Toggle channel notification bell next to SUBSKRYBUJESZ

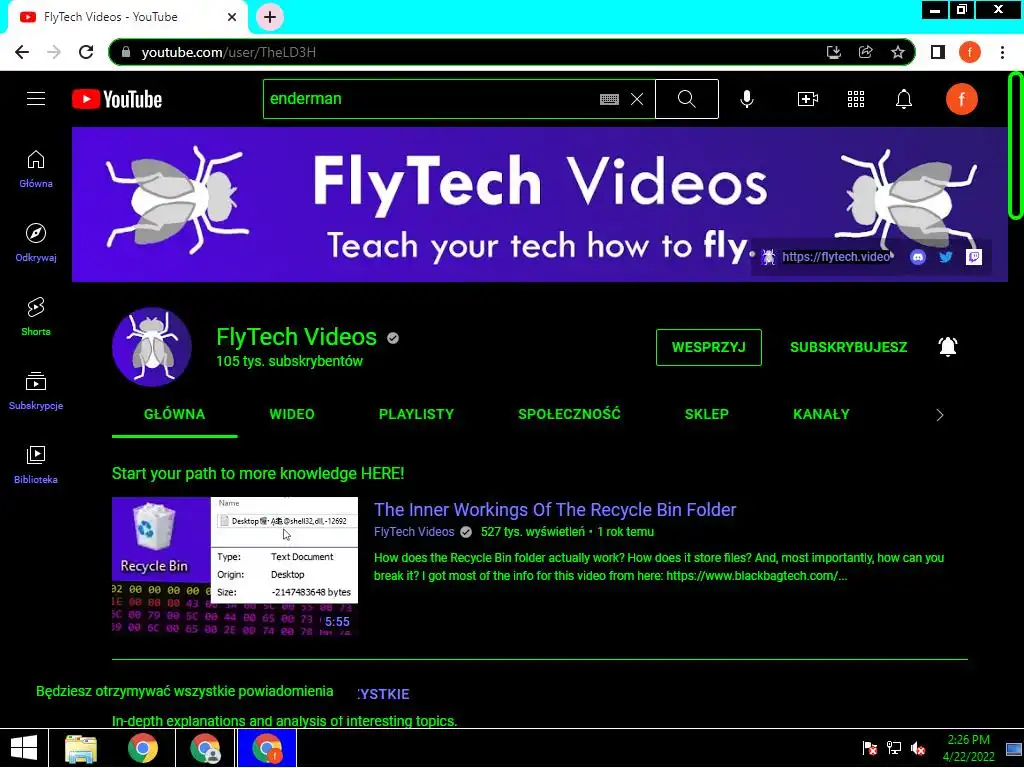(x=948, y=347)
